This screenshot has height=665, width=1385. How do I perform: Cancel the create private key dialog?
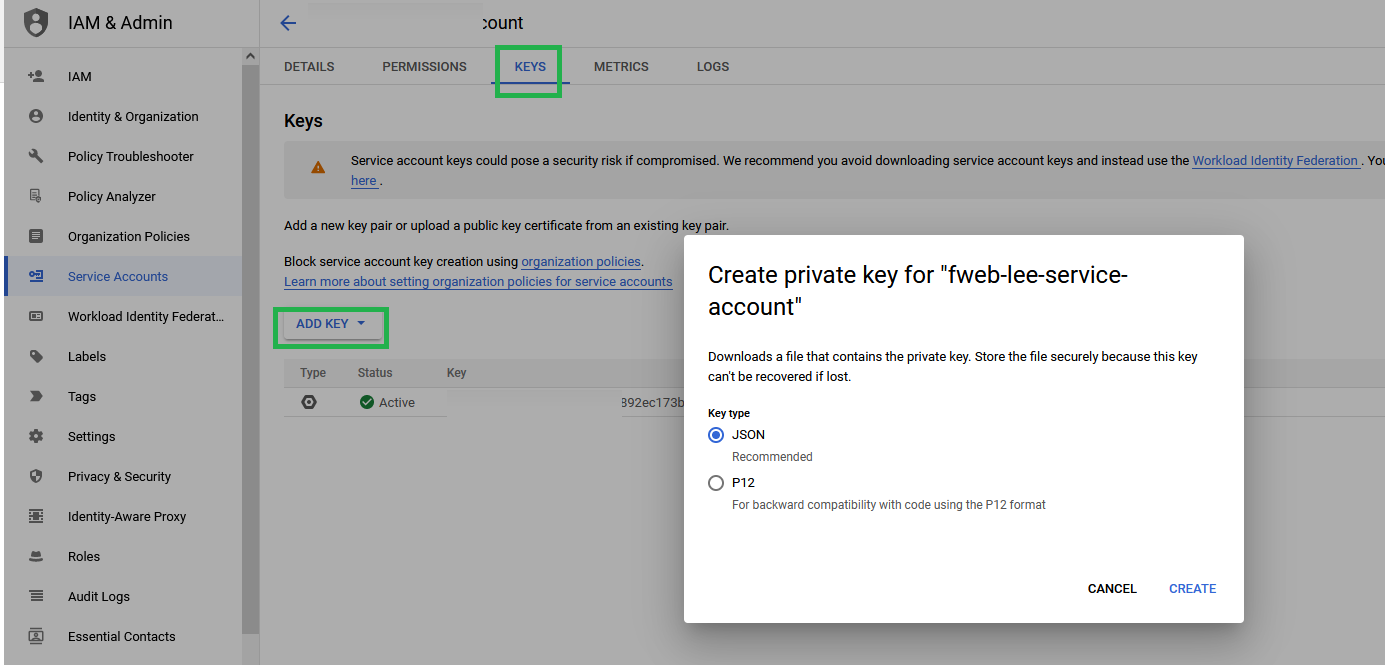1112,589
